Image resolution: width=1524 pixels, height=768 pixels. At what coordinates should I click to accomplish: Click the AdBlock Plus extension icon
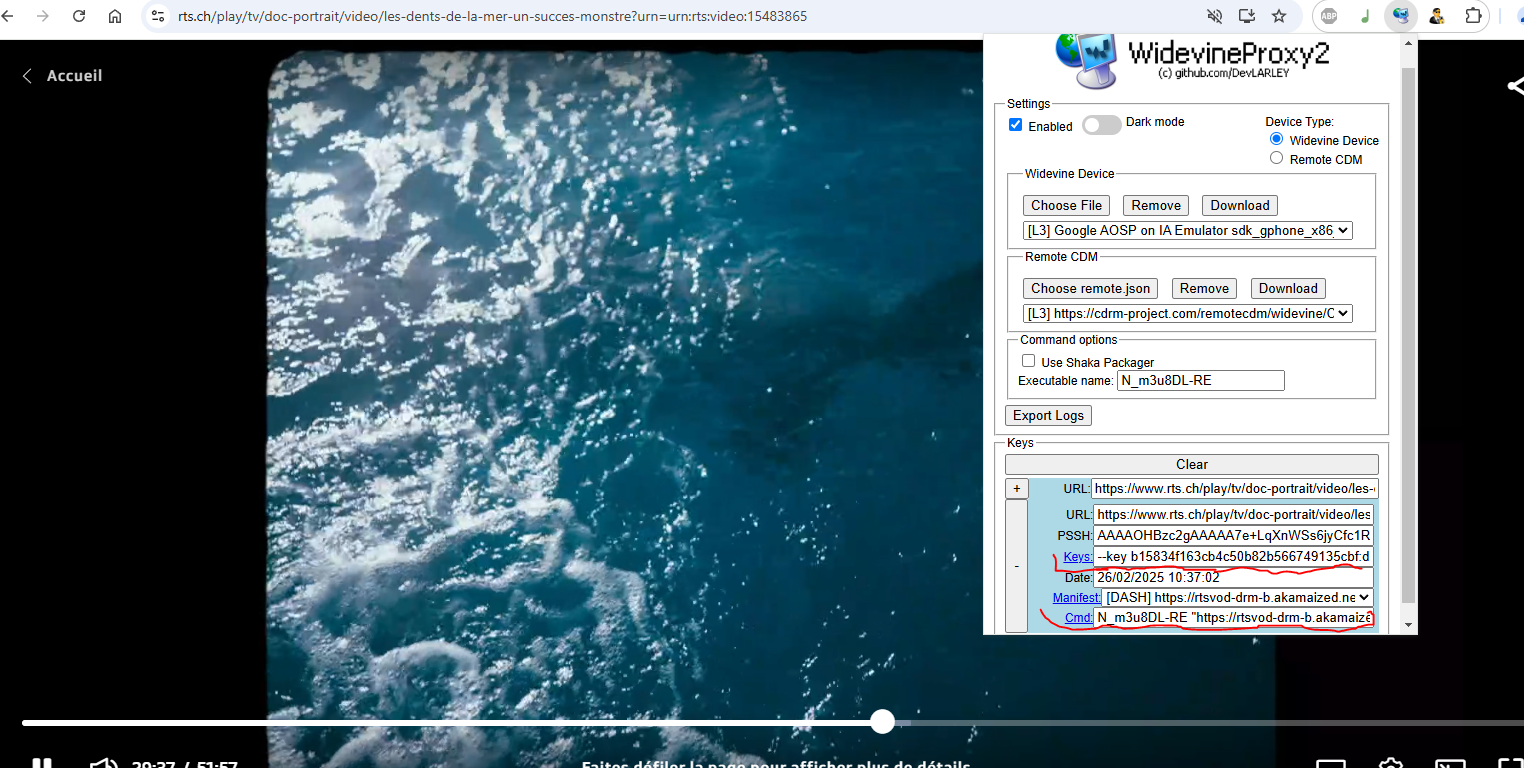[1329, 16]
